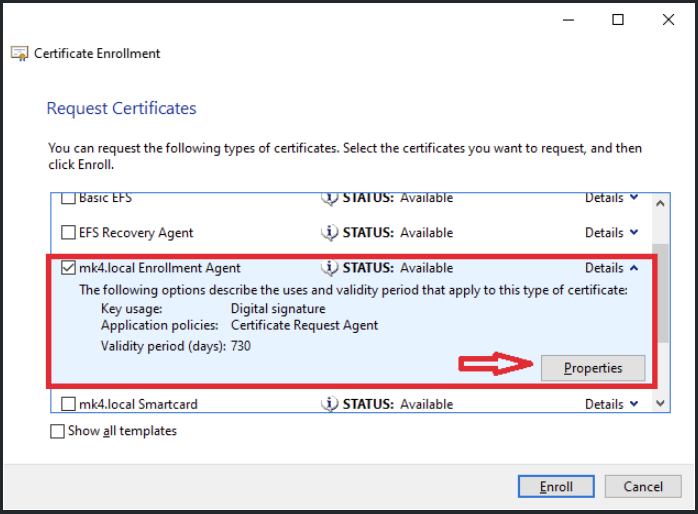Click the EFS Recovery Agent status info icon

point(329,233)
